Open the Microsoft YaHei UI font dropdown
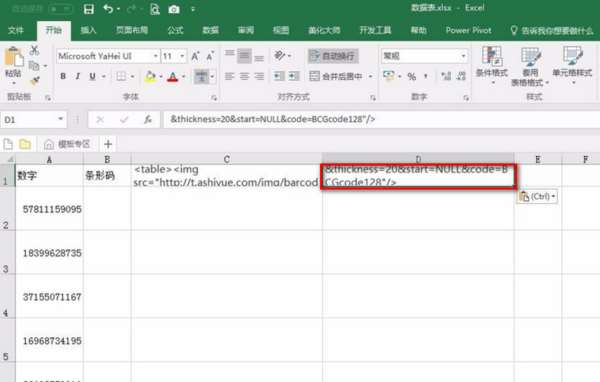 156,56
